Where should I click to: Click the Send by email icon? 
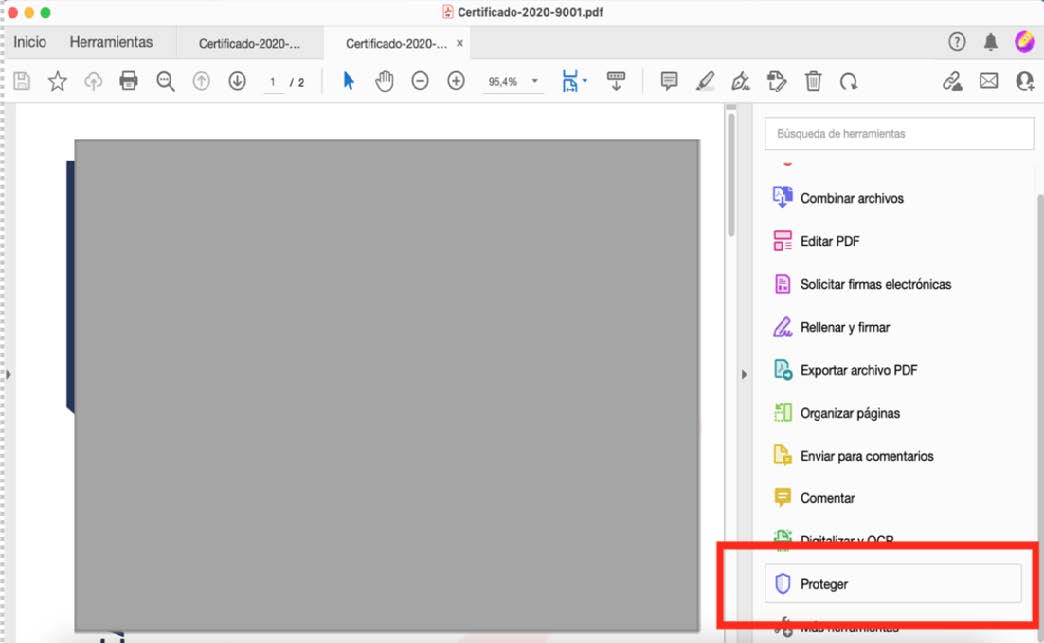tap(989, 81)
